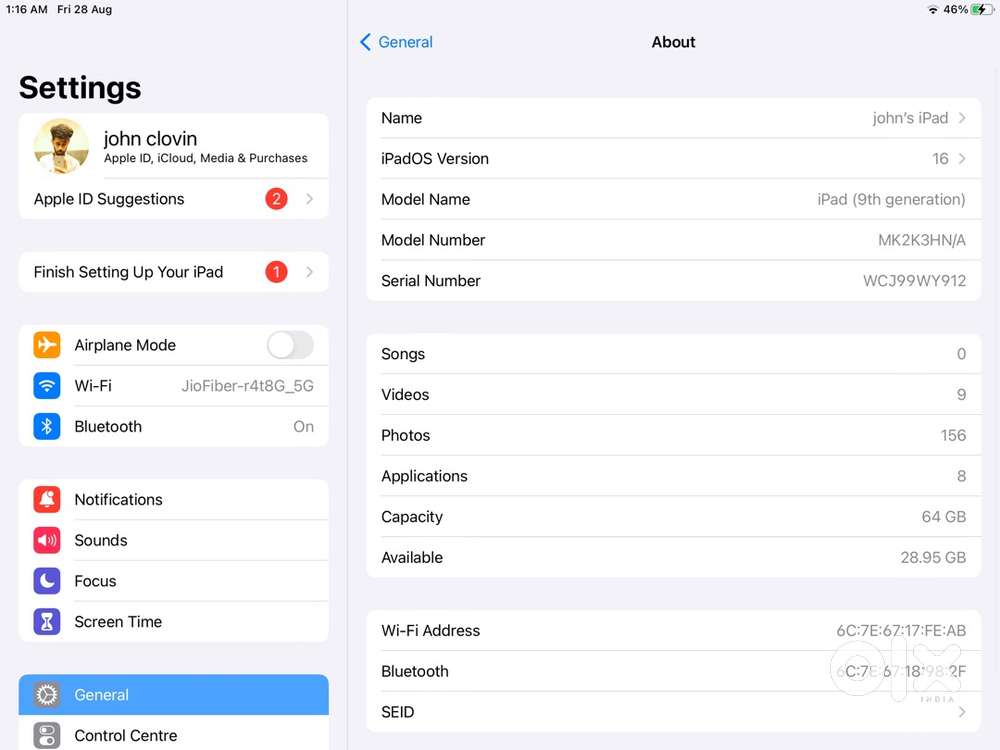Viewport: 1000px width, 750px height.
Task: Expand Apple ID Suggestions chevron
Action: (309, 199)
